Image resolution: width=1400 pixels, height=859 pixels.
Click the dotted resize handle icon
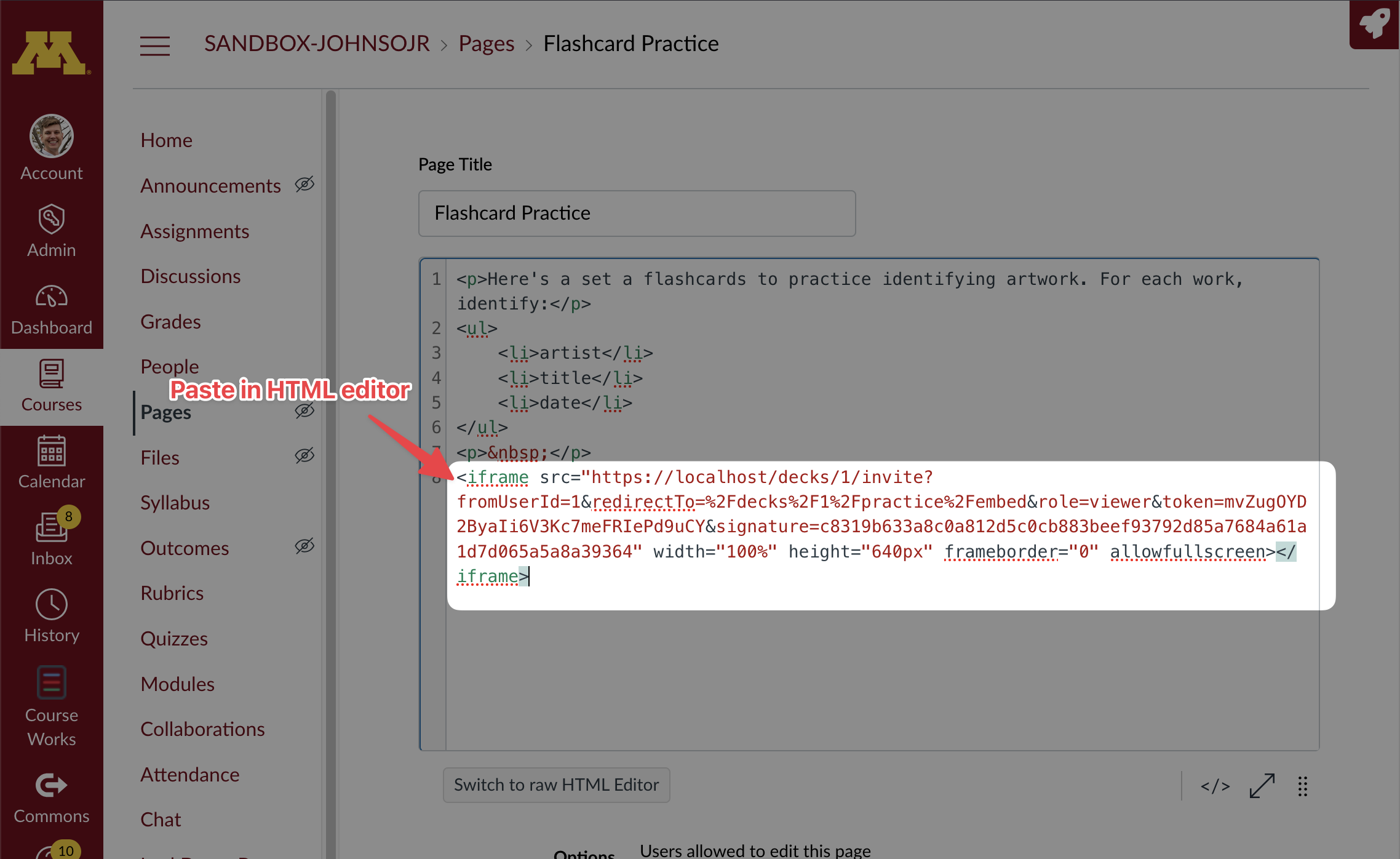tap(1303, 786)
